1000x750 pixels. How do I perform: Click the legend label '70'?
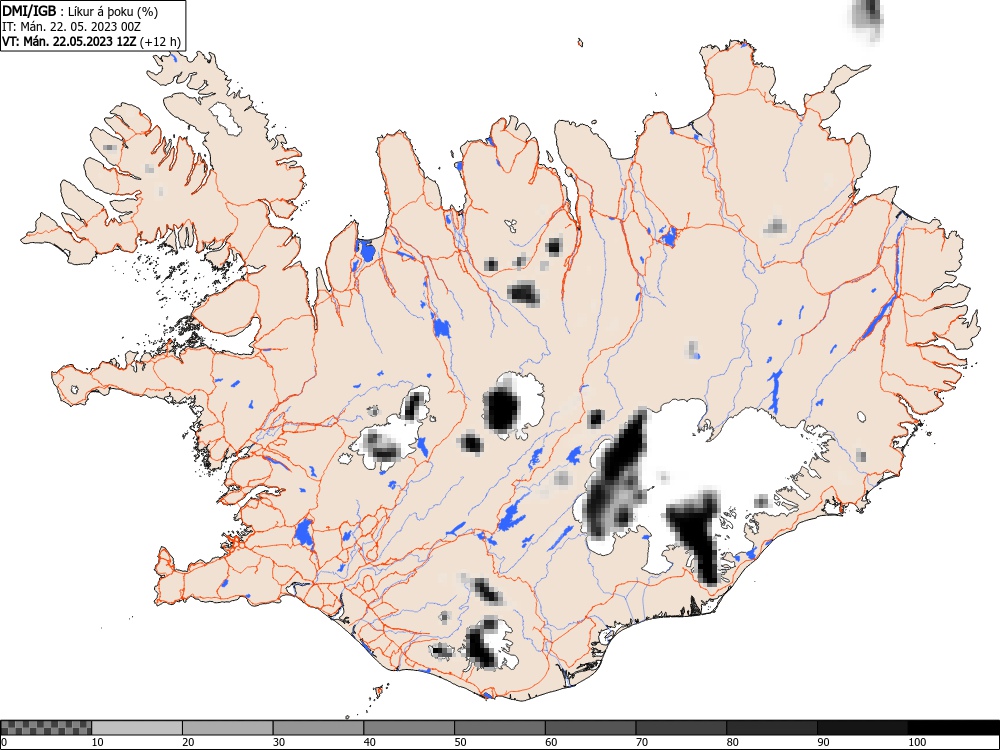[x=641, y=742]
